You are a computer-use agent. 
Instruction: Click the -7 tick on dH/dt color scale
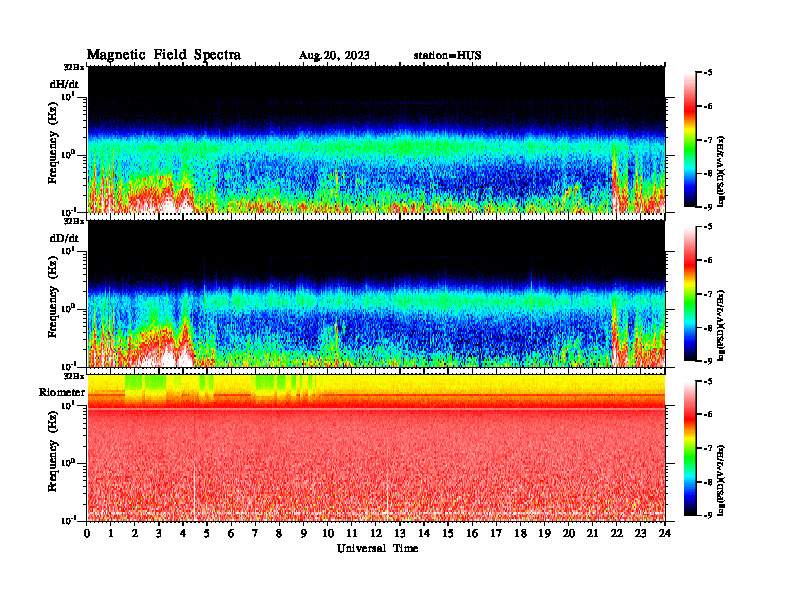[x=708, y=140]
